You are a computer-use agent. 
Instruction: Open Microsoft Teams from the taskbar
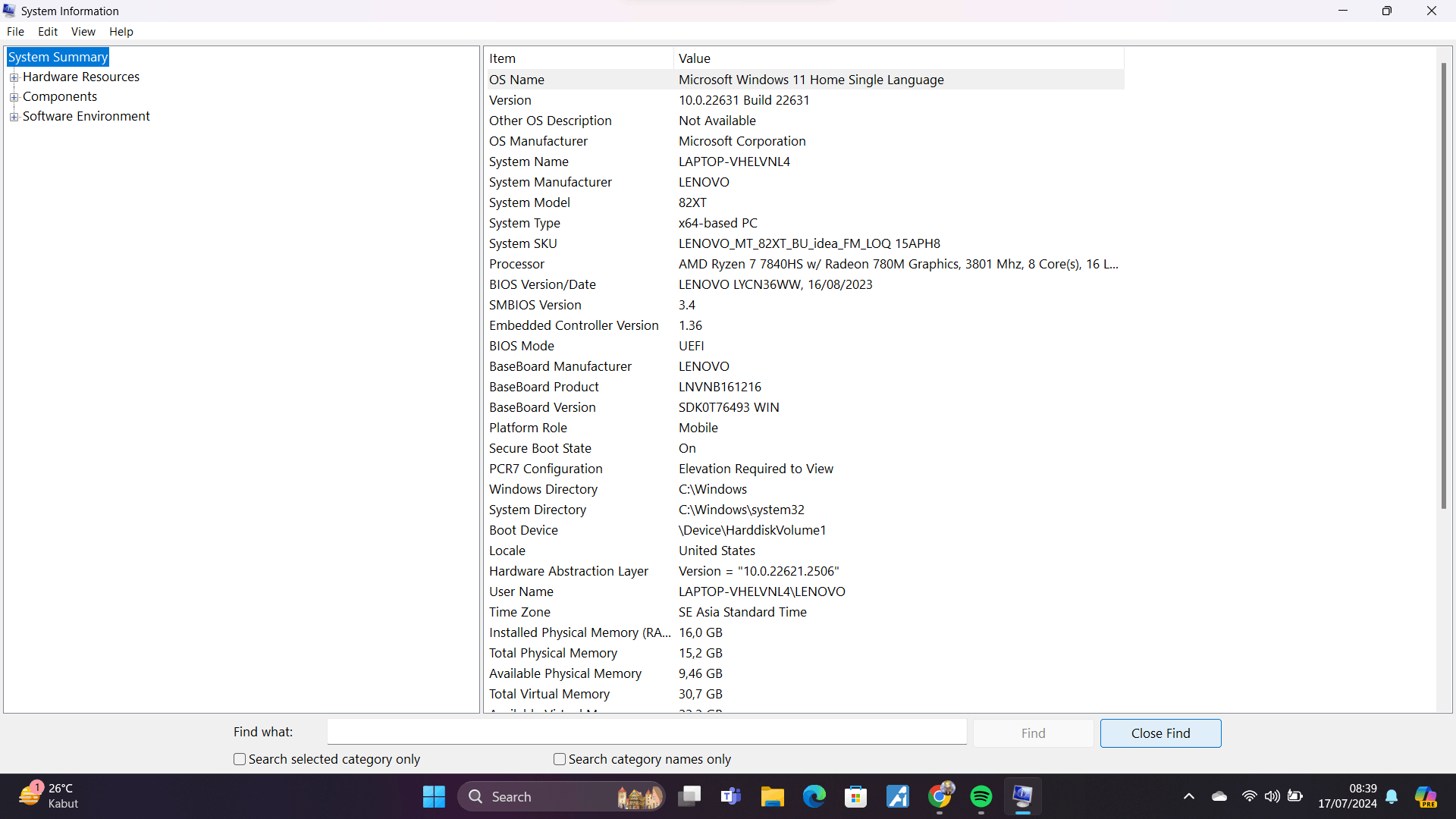(730, 796)
